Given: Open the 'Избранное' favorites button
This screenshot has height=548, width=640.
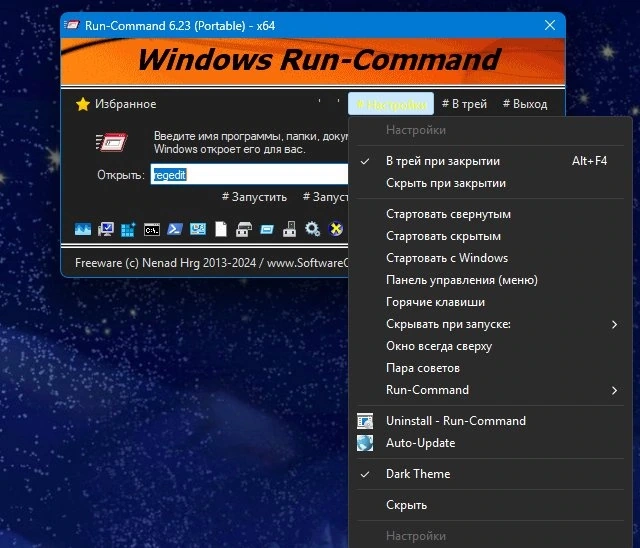Looking at the screenshot, I should click(116, 104).
